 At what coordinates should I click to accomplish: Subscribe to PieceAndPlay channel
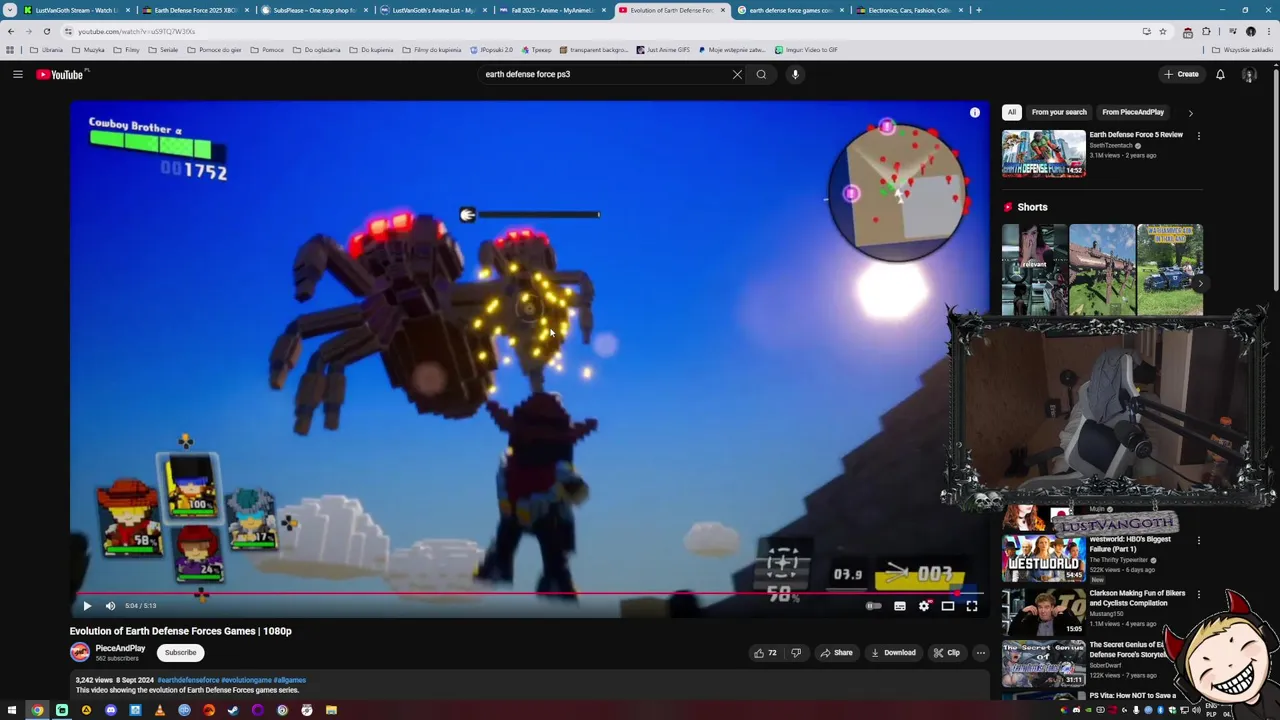[181, 653]
